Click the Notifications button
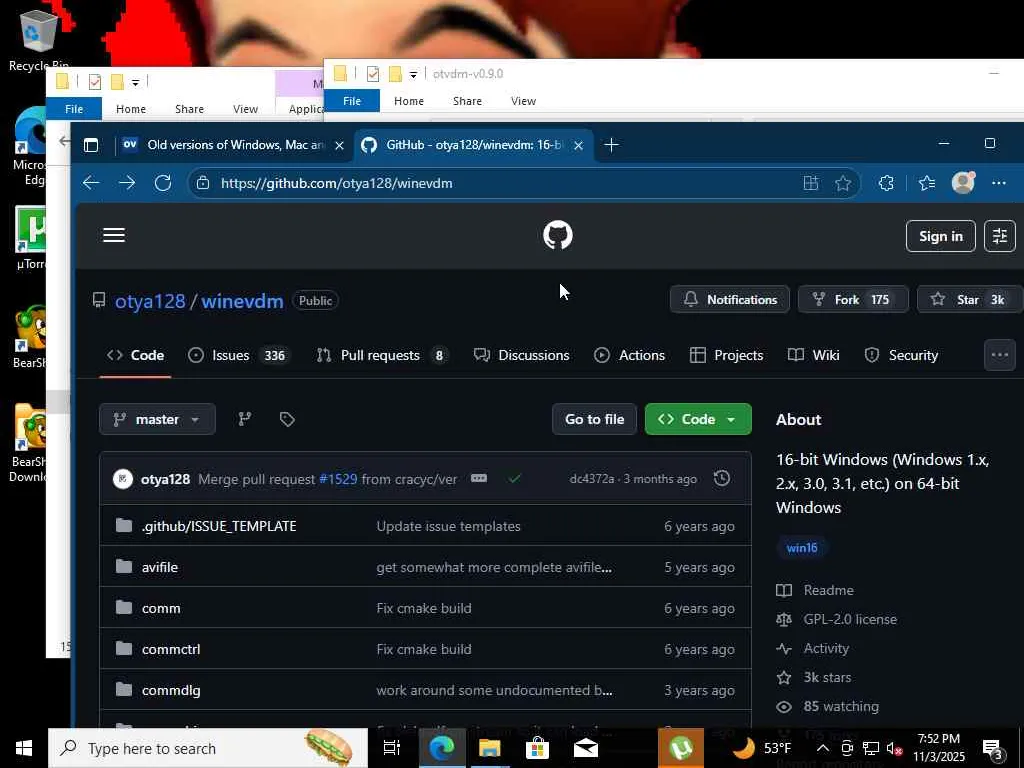The height and width of the screenshot is (768, 1024). click(730, 300)
